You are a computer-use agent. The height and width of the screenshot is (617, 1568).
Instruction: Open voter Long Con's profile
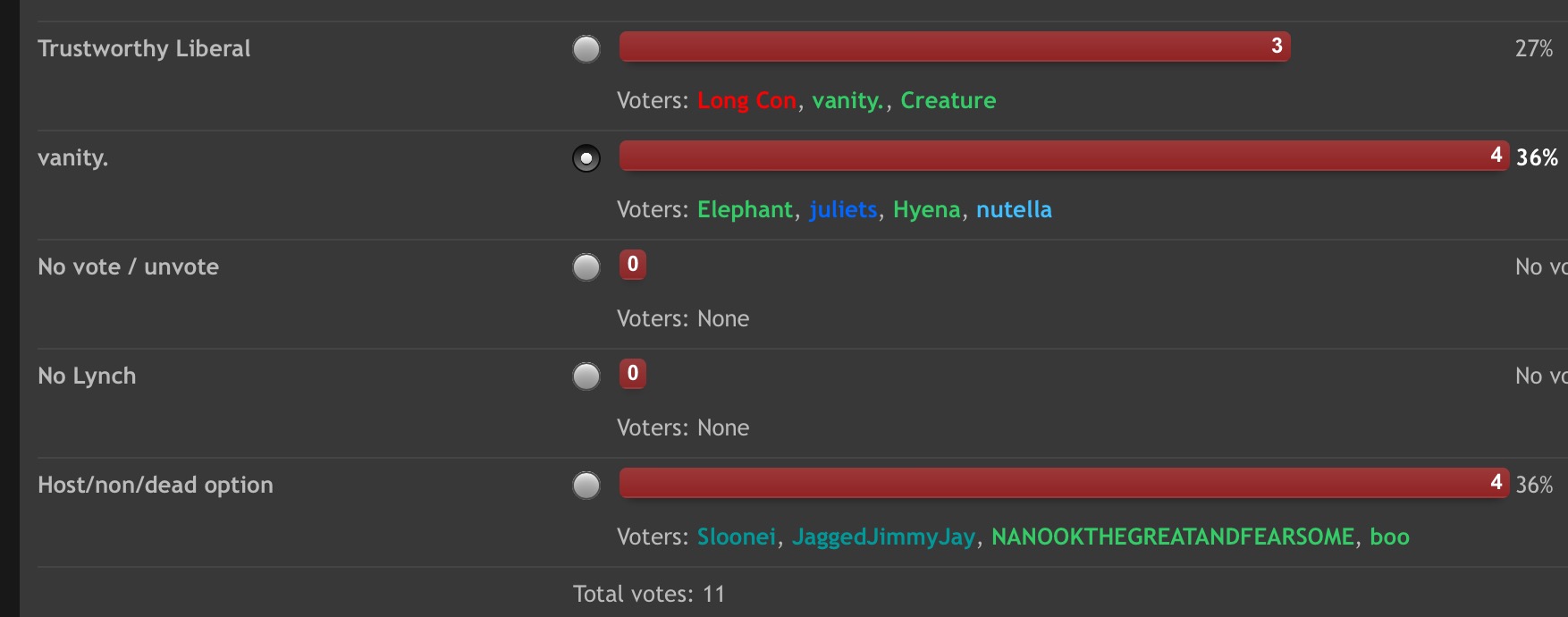[x=746, y=100]
